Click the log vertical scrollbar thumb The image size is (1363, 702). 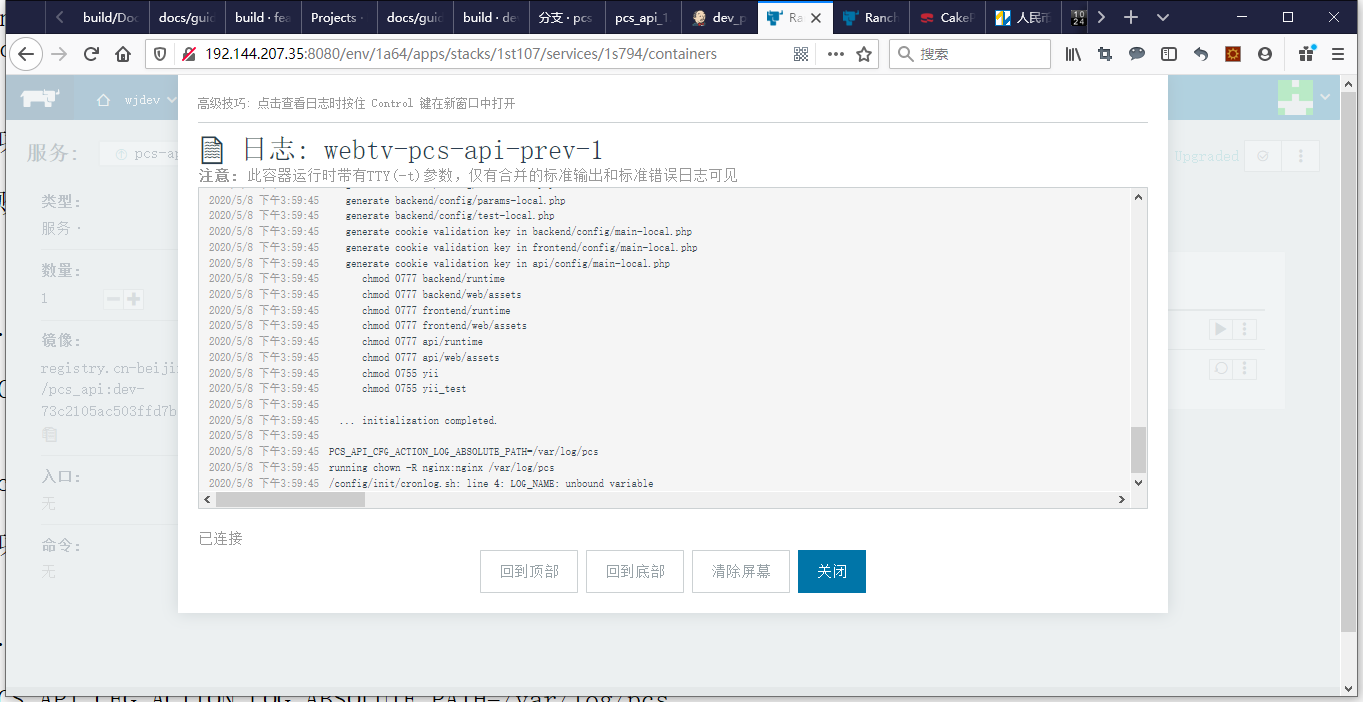[x=1138, y=449]
